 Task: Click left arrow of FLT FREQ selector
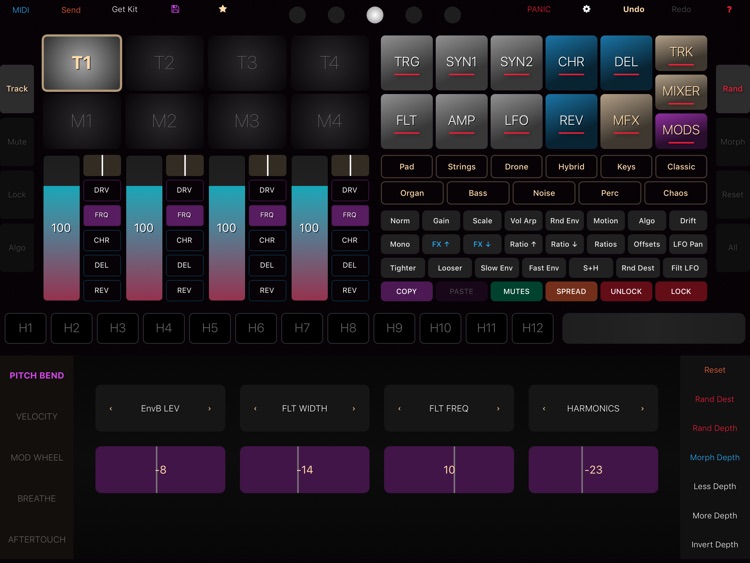coord(400,408)
